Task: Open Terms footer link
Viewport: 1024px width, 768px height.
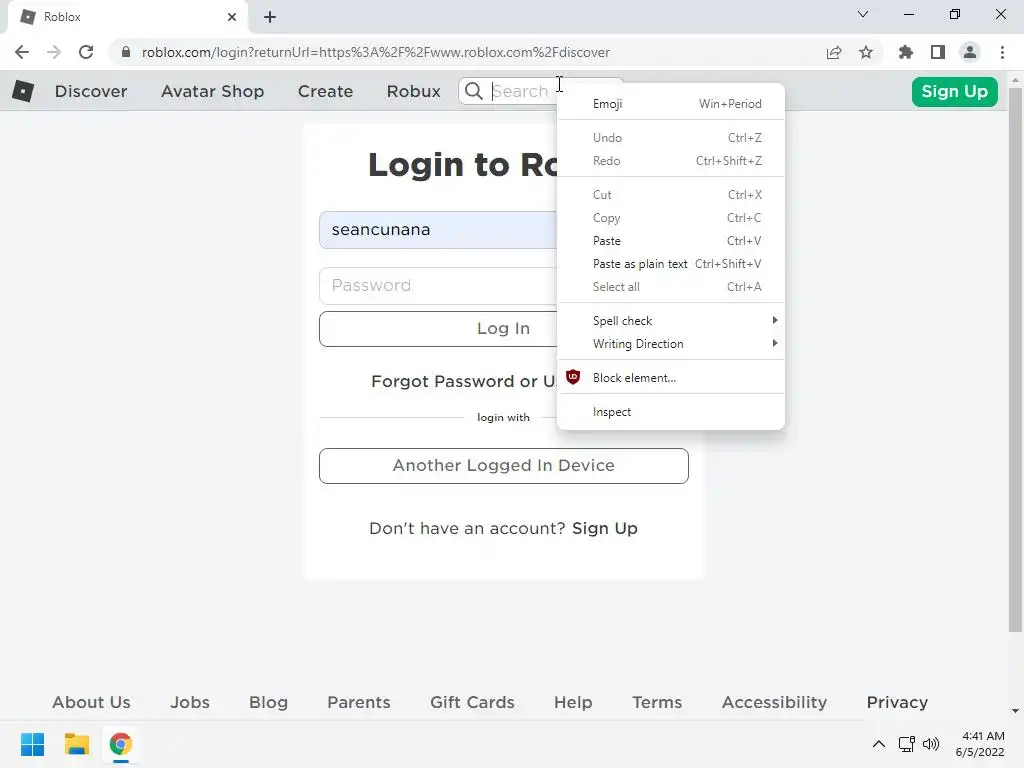Action: 657,702
